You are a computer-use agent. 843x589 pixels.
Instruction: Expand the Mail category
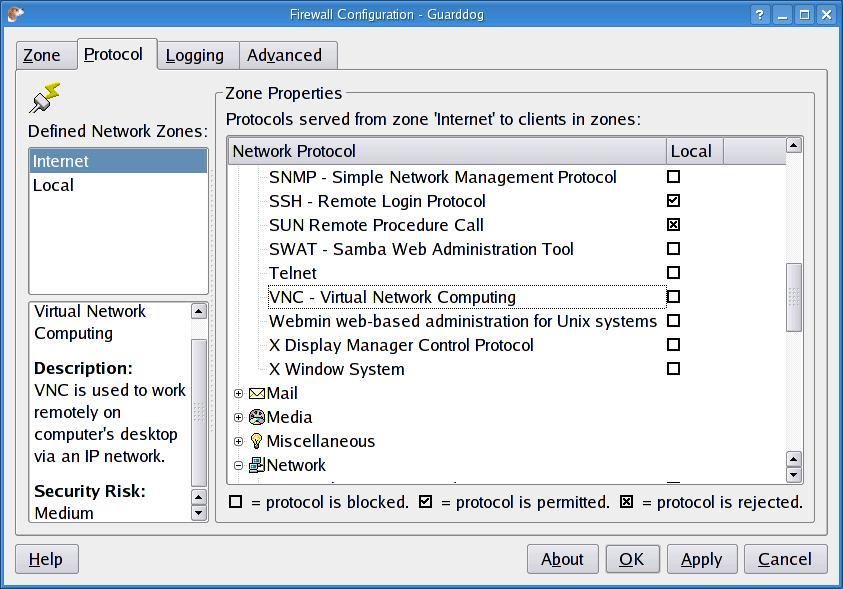tap(239, 393)
